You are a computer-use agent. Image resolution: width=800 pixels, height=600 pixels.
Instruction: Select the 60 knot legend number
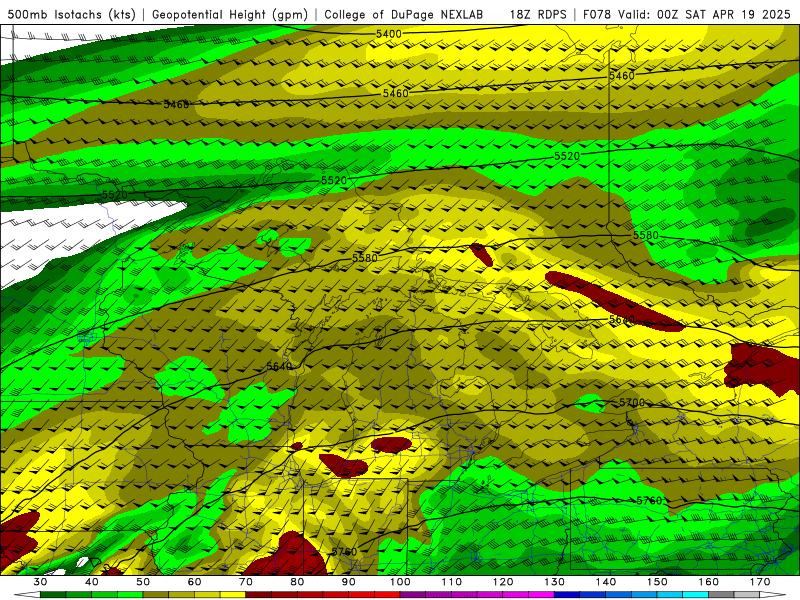pyautogui.click(x=194, y=582)
